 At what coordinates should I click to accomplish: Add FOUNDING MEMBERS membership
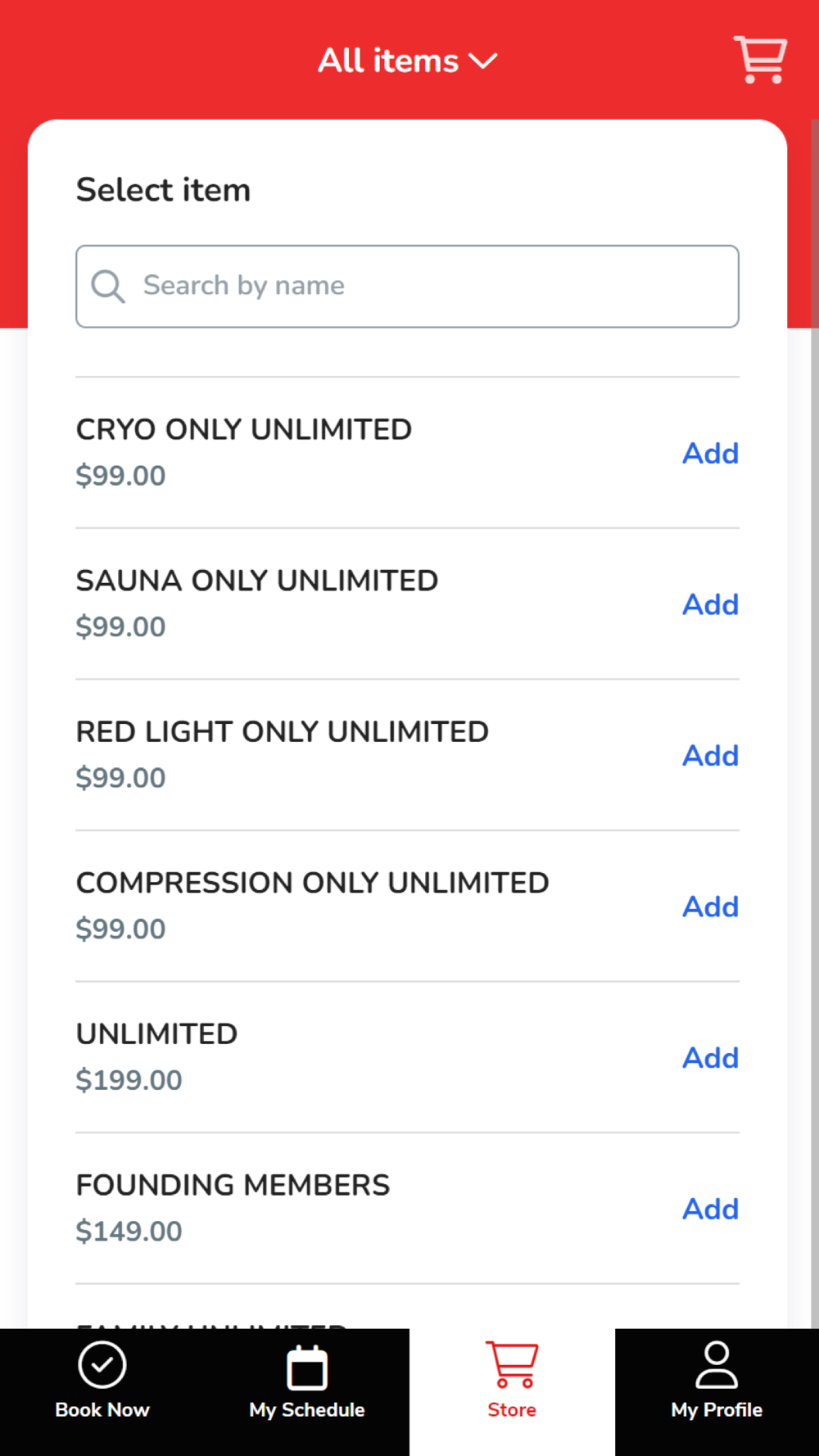tap(710, 1209)
